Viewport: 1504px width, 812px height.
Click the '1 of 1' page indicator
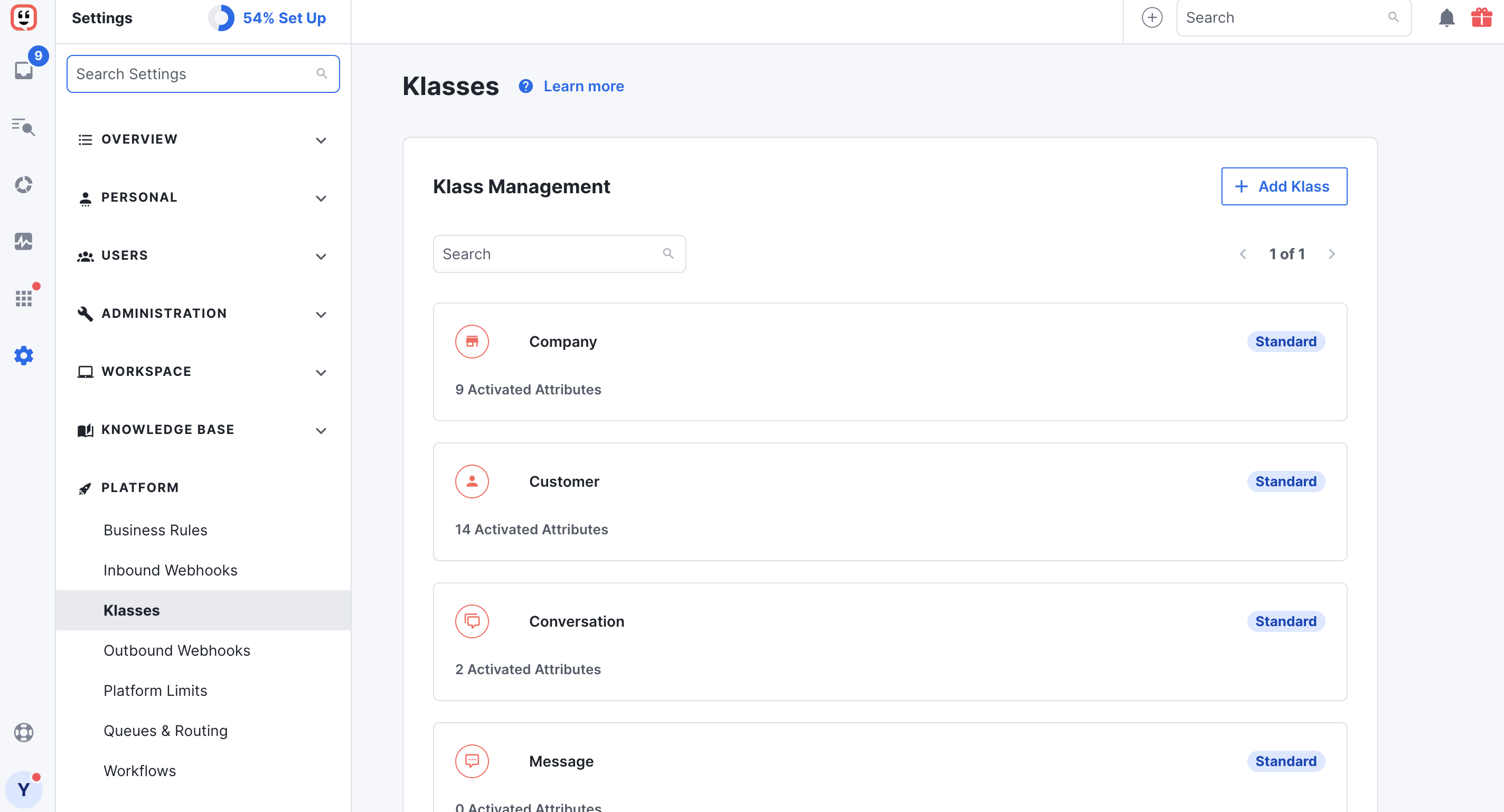point(1287,254)
